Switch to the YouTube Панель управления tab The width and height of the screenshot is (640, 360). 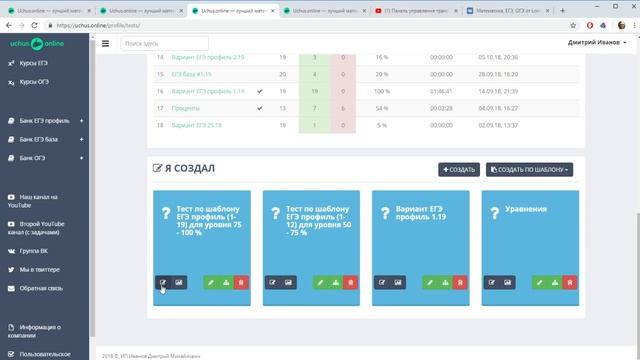(417, 11)
